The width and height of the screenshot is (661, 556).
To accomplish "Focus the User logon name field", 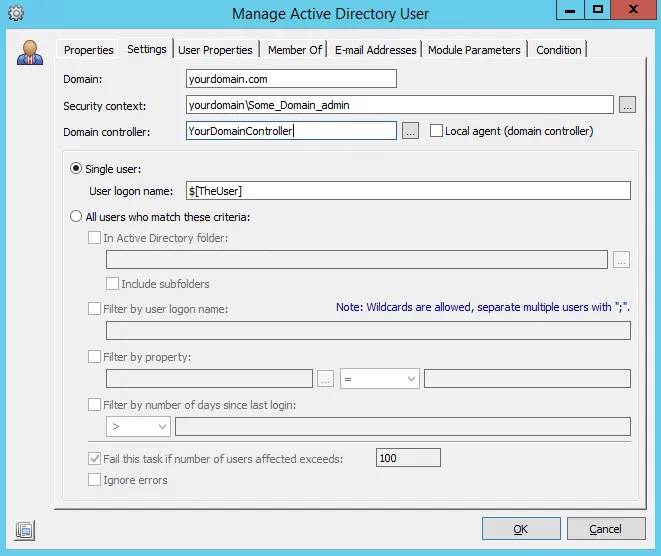I will (x=408, y=191).
